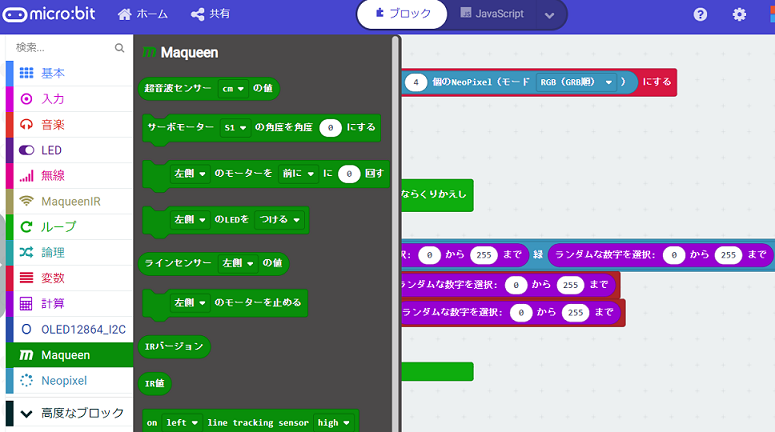The width and height of the screenshot is (775, 432).
Task: Open the MaqueenIR block category
Action: tap(69, 201)
